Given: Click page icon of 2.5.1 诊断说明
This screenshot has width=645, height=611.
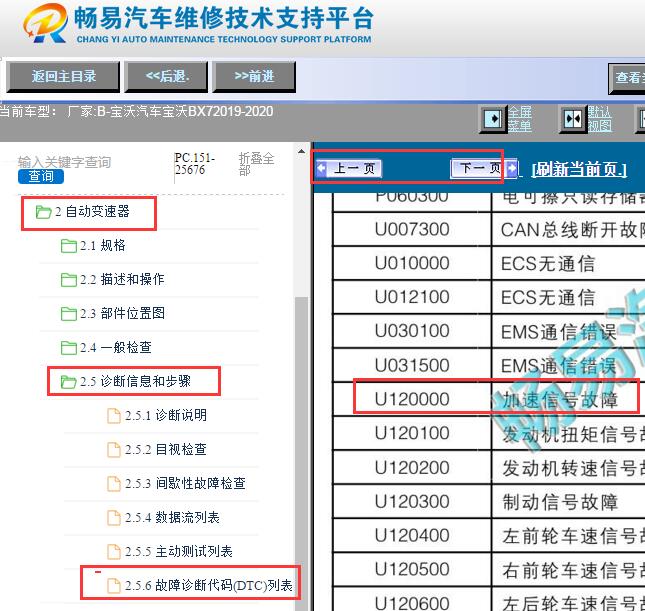Looking at the screenshot, I should 114,416.
